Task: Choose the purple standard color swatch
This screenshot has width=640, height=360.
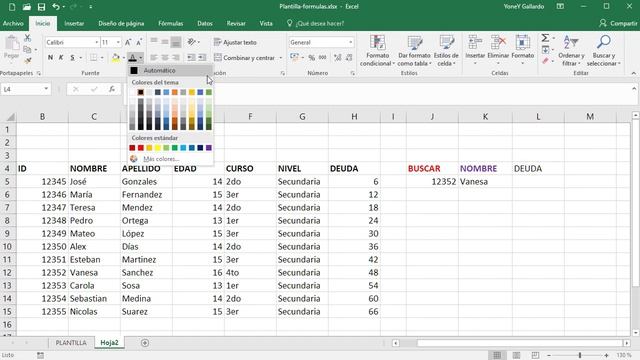Action: [x=209, y=148]
